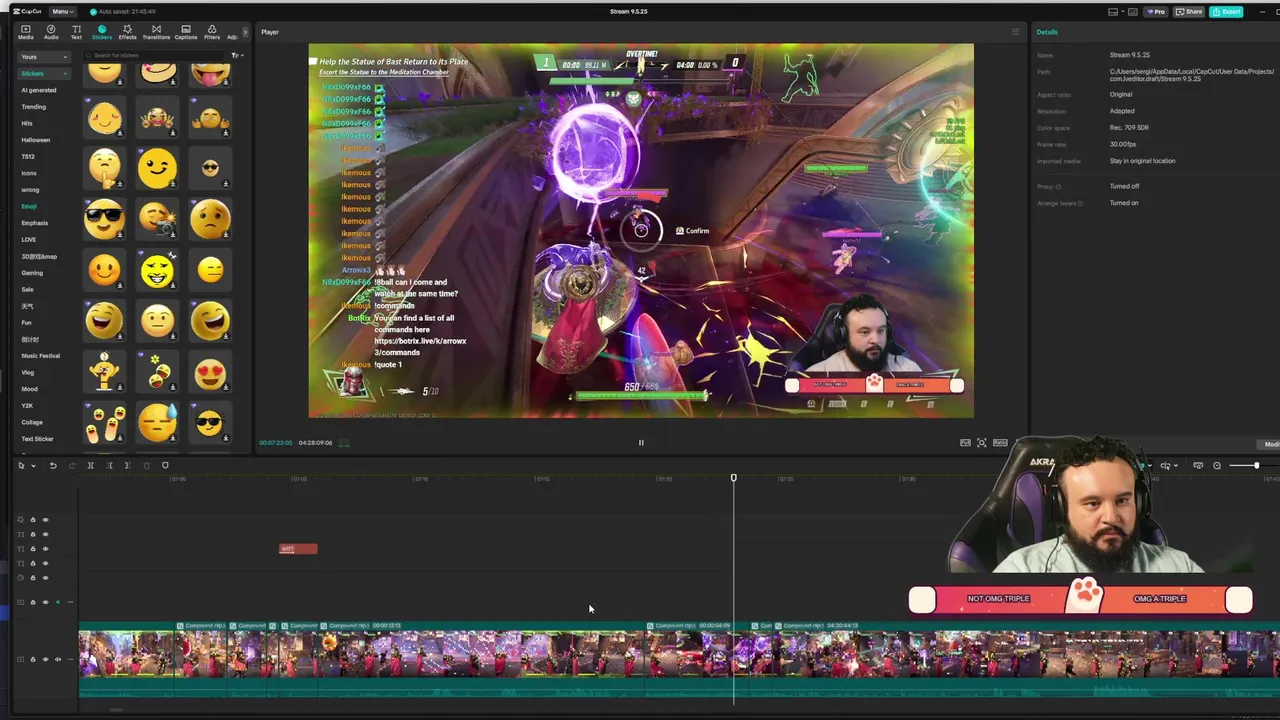Delete left of playhead tool
The image size is (1280, 720).
[x=110, y=465]
